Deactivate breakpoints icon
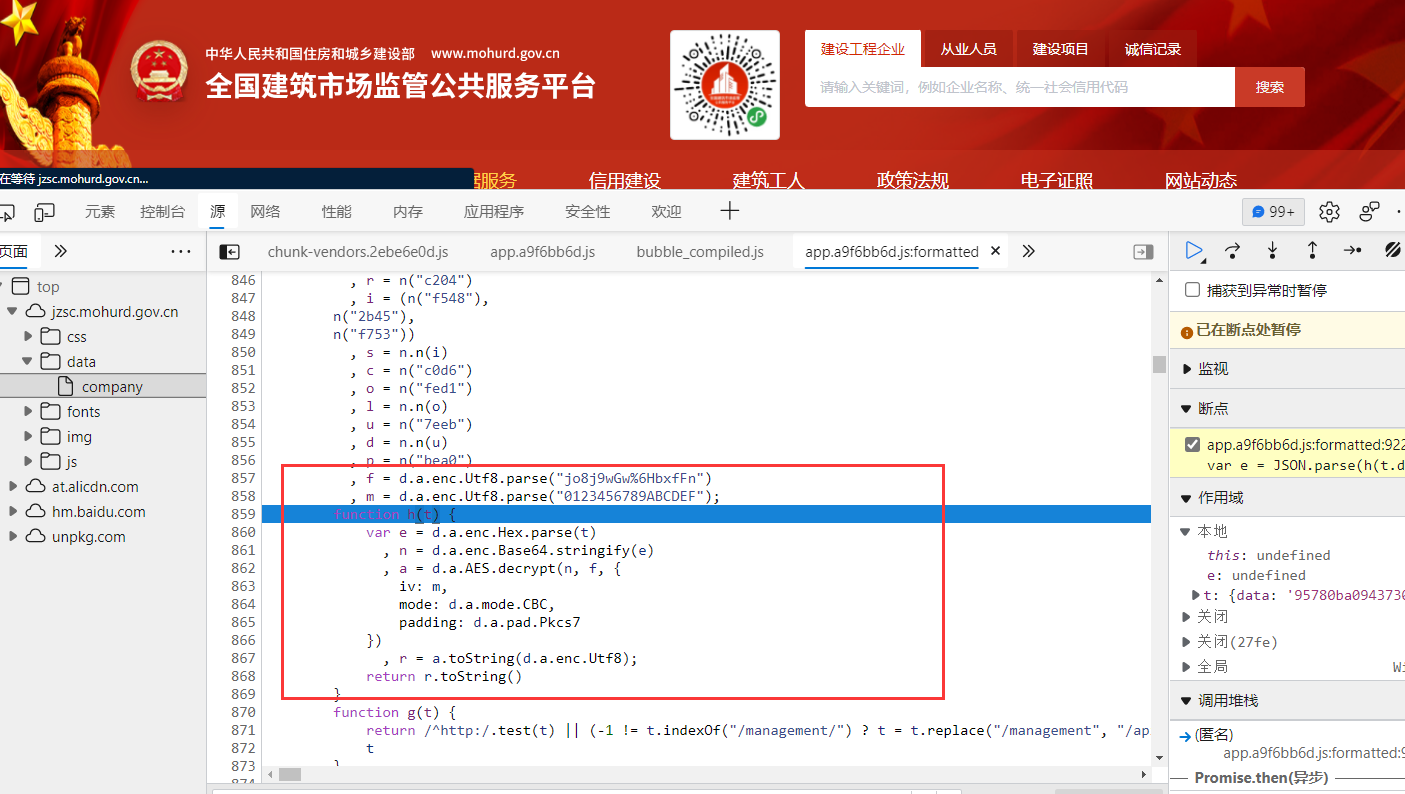Viewport: 1405px width, 794px height. tap(1392, 251)
